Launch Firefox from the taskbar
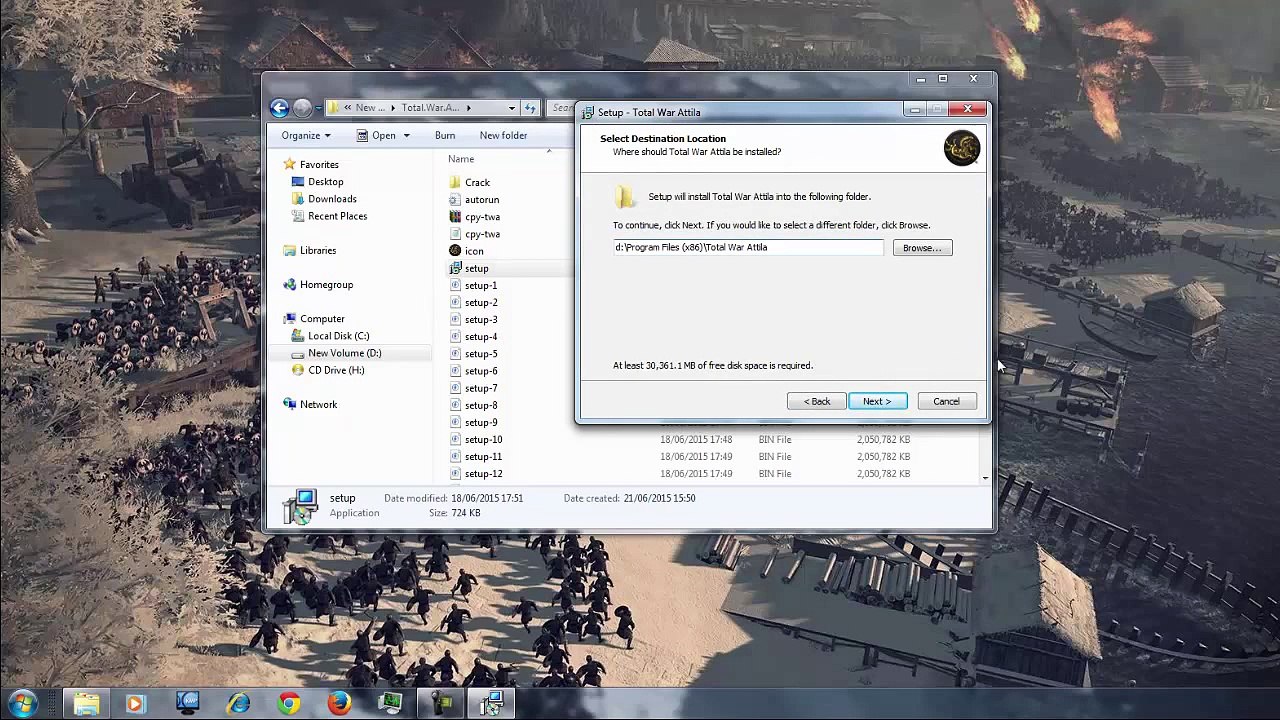The image size is (1280, 720). click(x=340, y=703)
